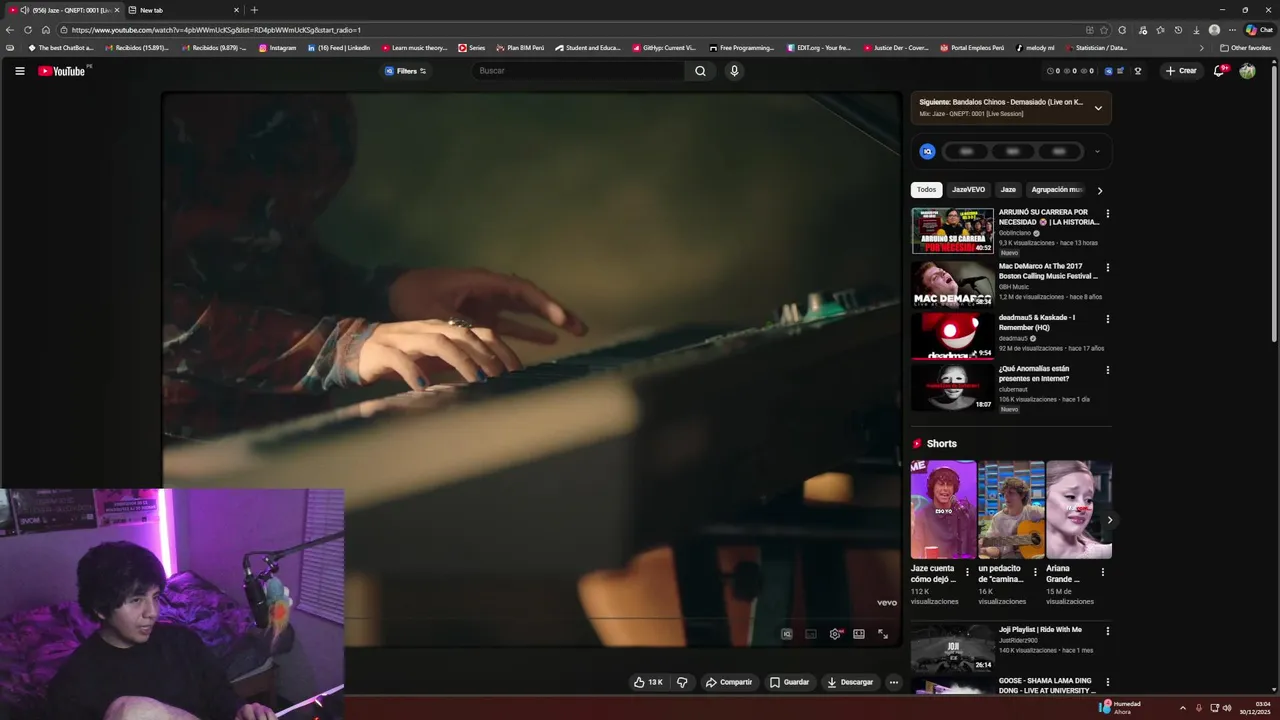
Task: Open the Humedad weather widget in taskbar
Action: [x=1120, y=707]
